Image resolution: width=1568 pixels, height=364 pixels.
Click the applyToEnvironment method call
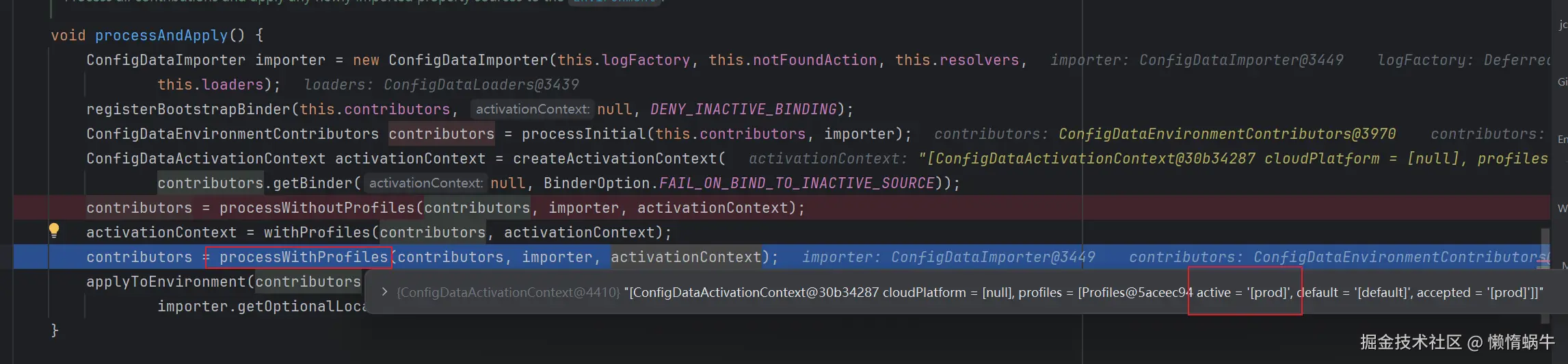click(166, 281)
